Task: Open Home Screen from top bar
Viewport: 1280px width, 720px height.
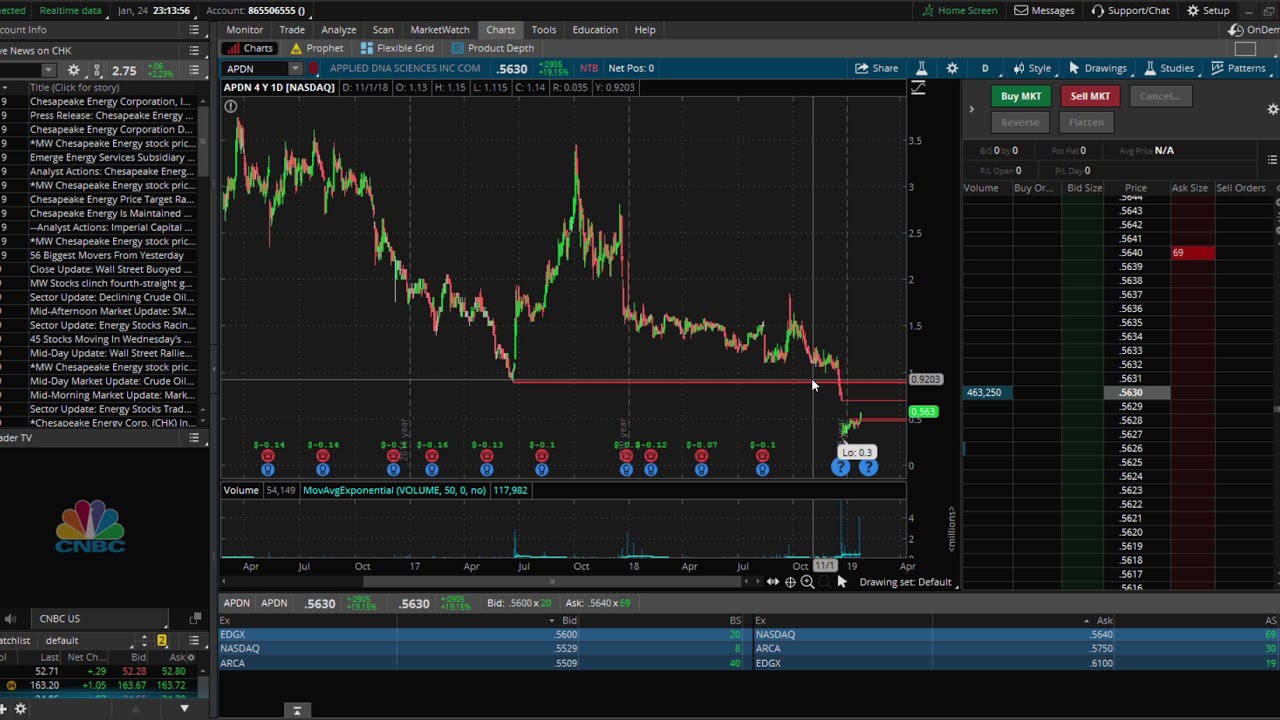Action: click(959, 10)
